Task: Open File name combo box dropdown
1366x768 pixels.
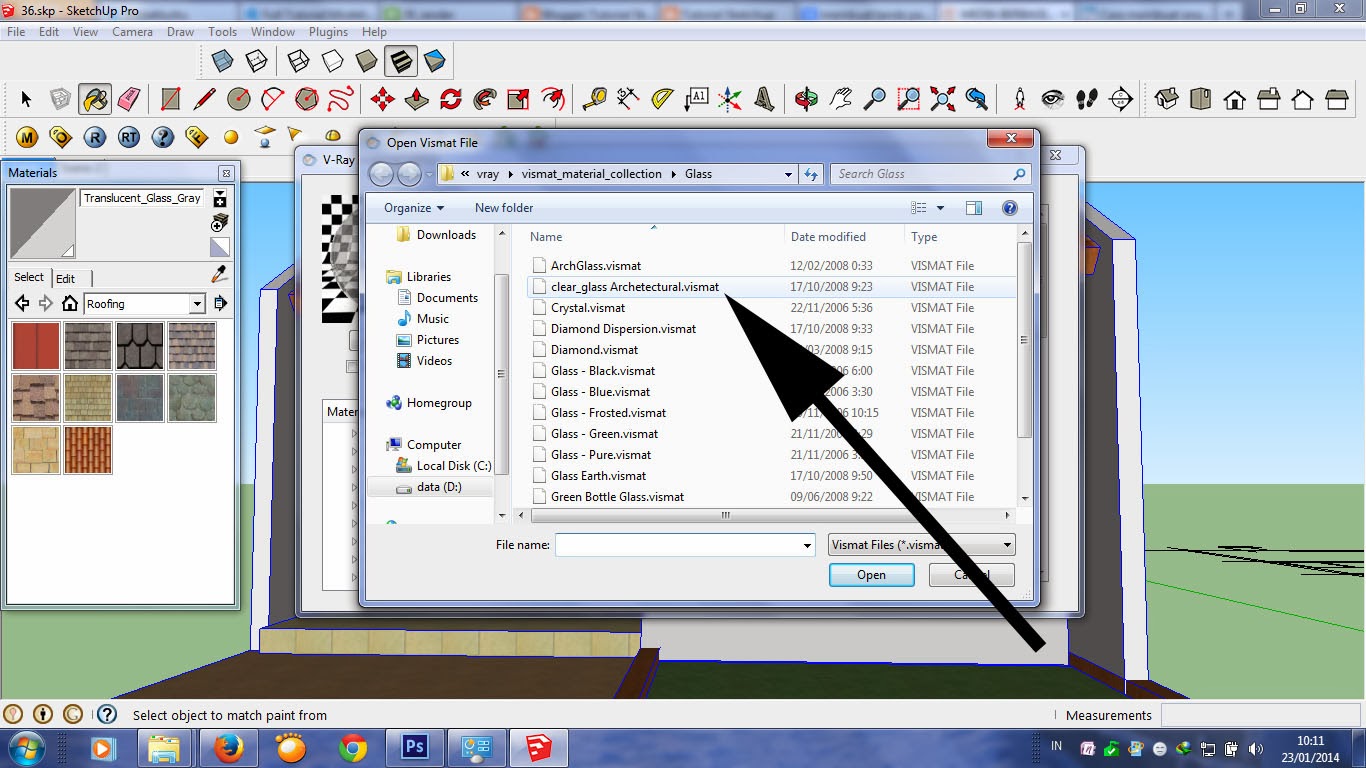Action: coord(807,546)
